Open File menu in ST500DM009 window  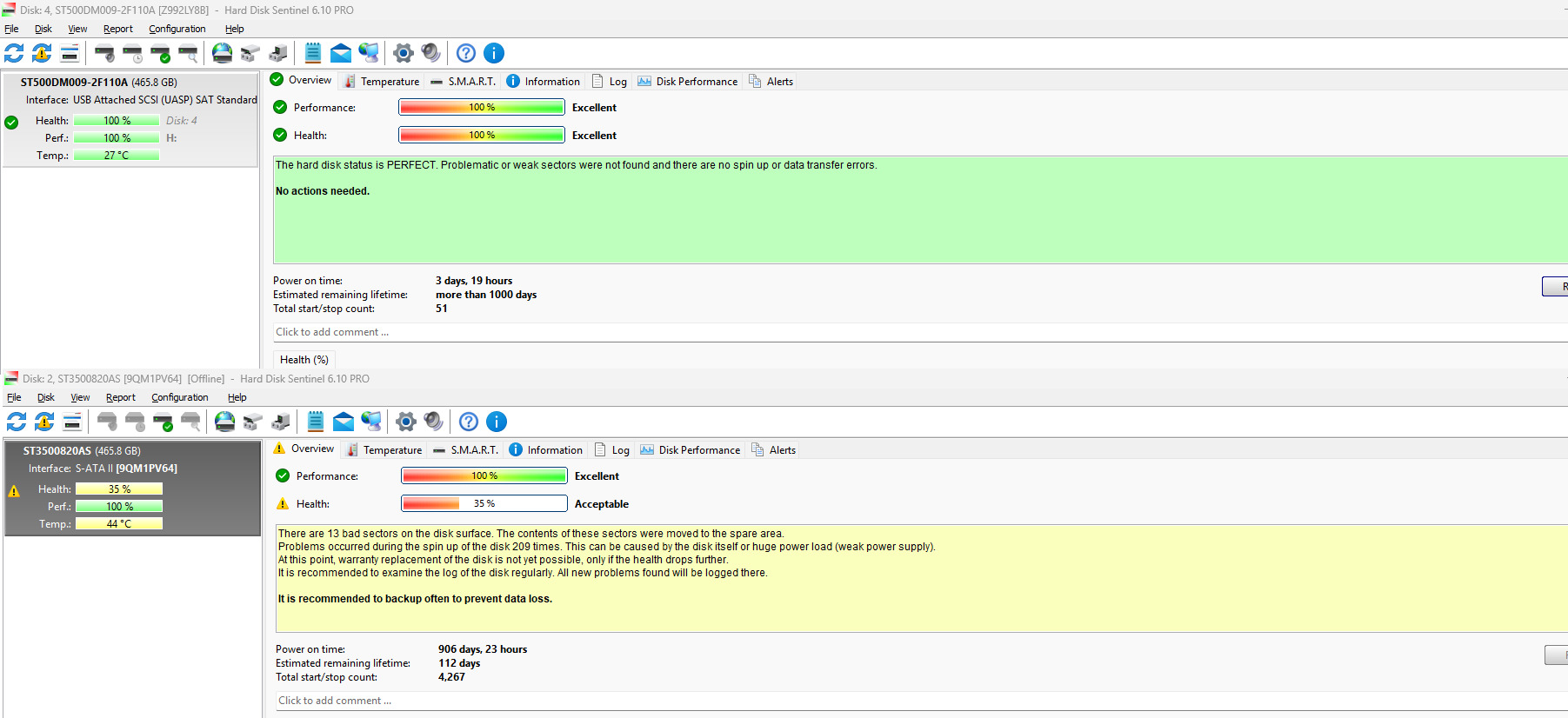pyautogui.click(x=11, y=29)
